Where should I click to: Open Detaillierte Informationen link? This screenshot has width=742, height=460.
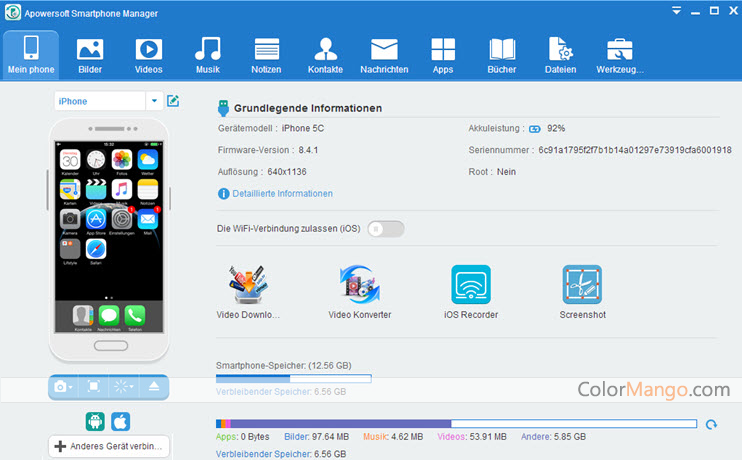point(282,194)
